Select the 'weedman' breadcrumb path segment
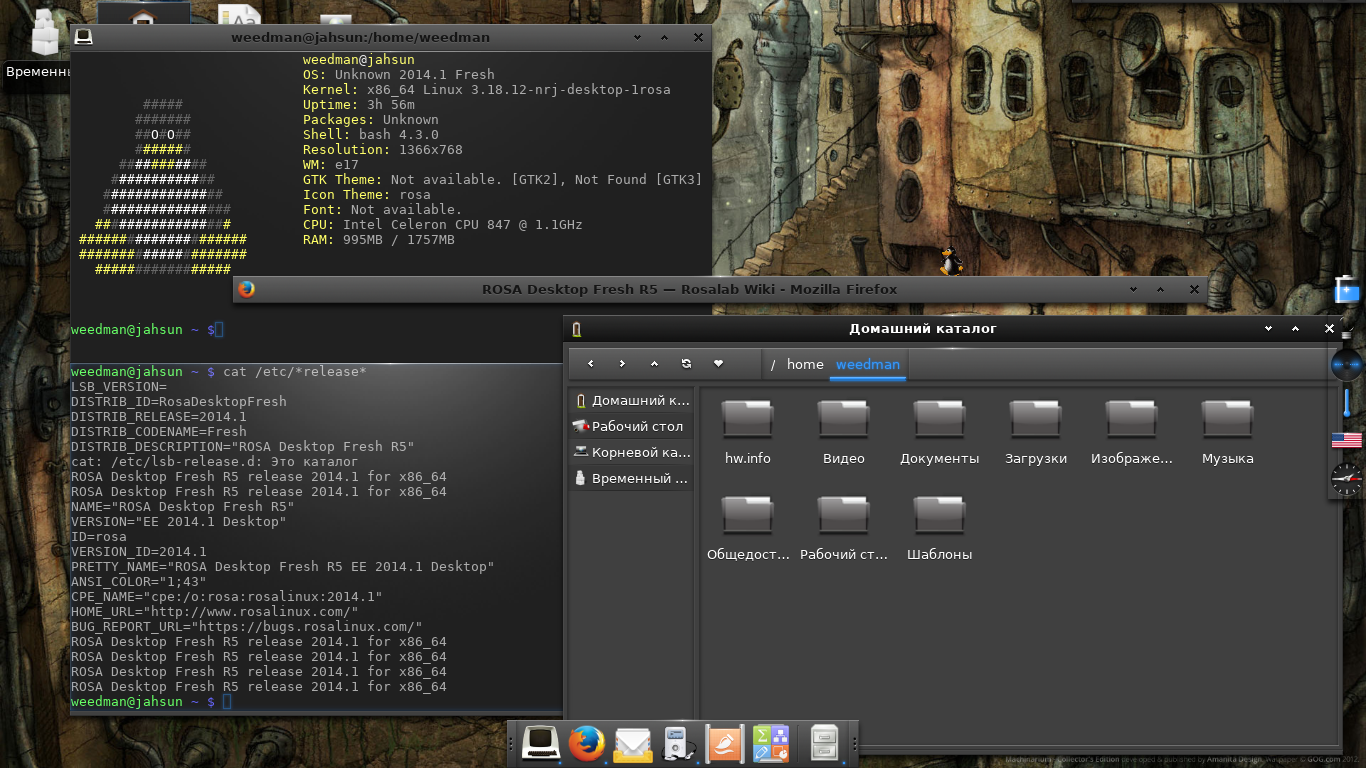Screen dimensions: 1366x768 pyautogui.click(x=868, y=365)
